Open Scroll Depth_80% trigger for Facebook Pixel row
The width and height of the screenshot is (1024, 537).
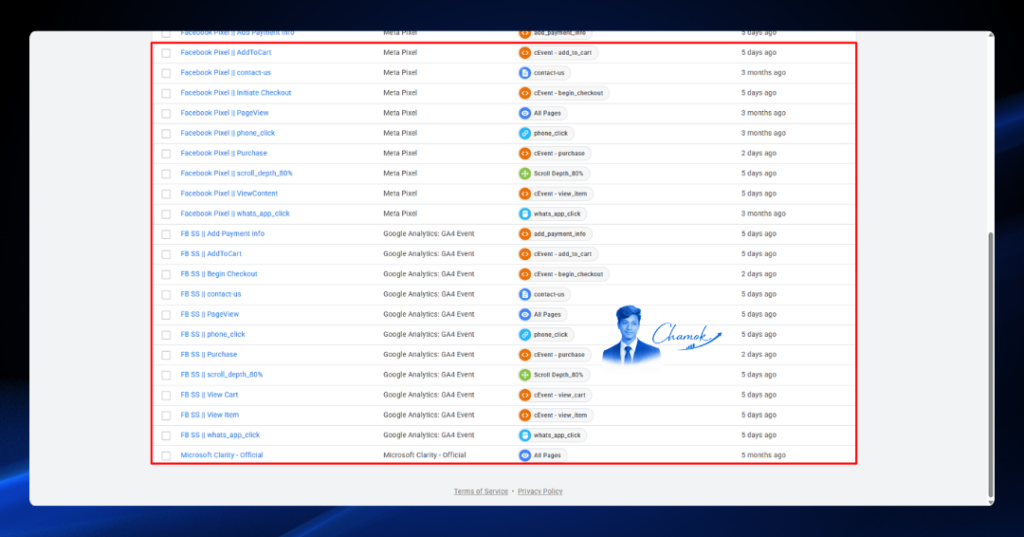tap(553, 174)
